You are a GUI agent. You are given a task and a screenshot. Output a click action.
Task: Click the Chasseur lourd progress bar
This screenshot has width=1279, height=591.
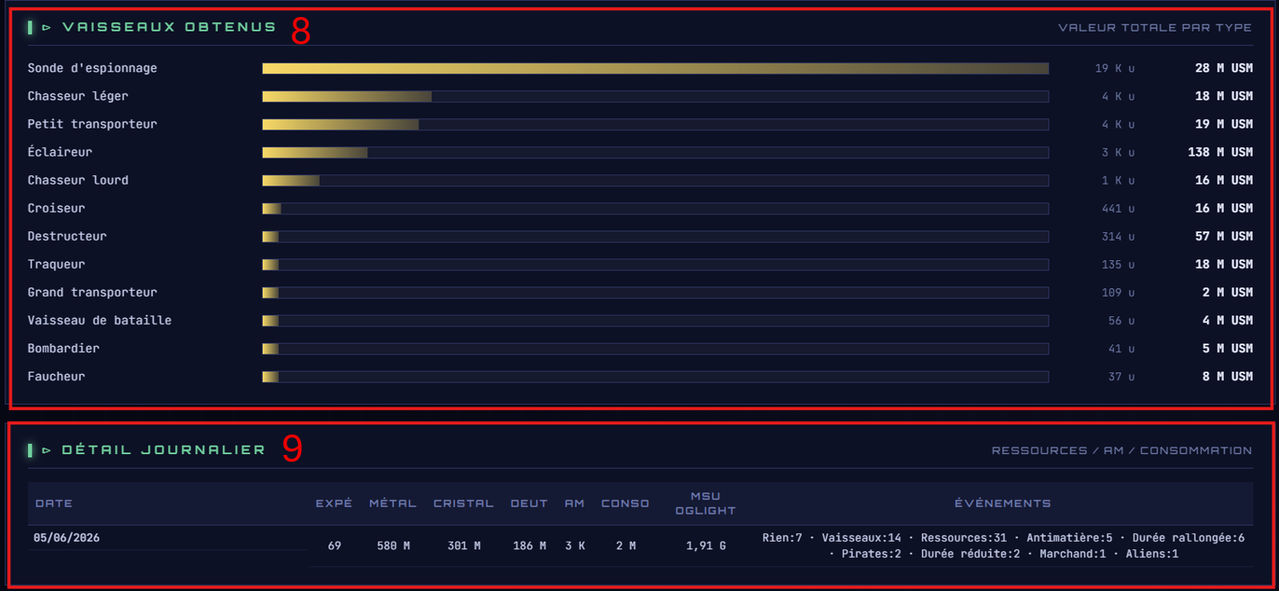(655, 180)
